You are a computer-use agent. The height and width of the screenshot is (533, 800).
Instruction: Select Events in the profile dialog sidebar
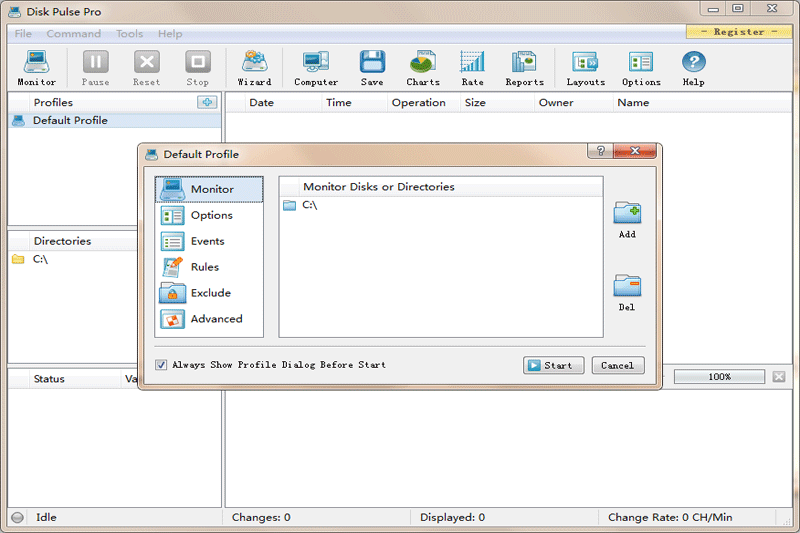209,241
